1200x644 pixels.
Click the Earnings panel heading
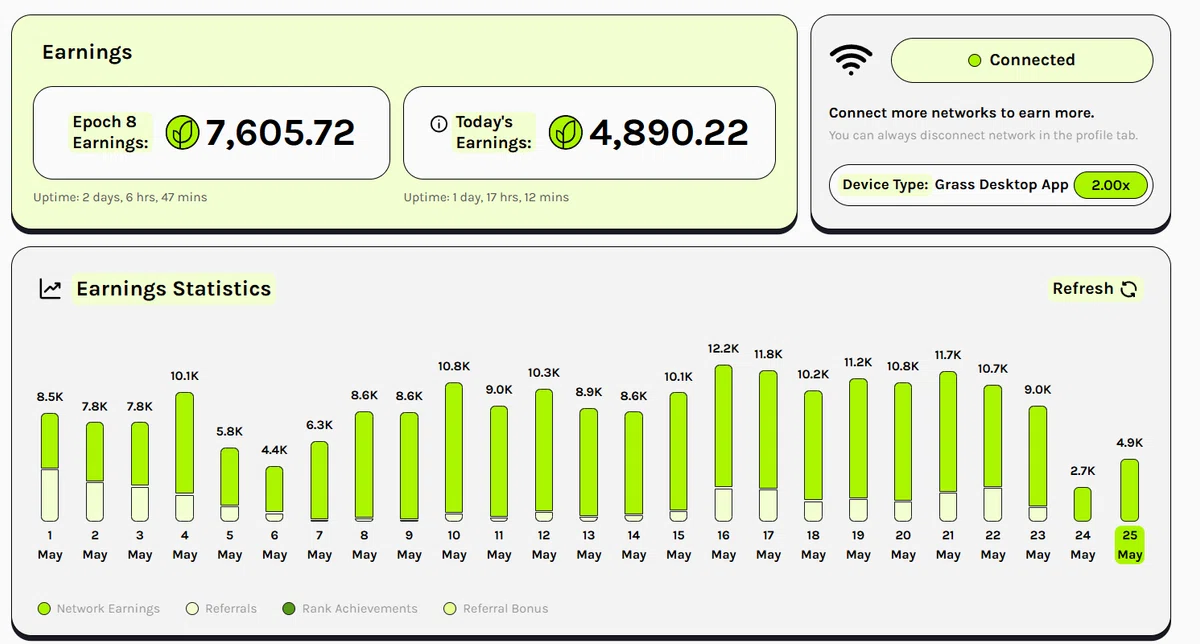[87, 52]
